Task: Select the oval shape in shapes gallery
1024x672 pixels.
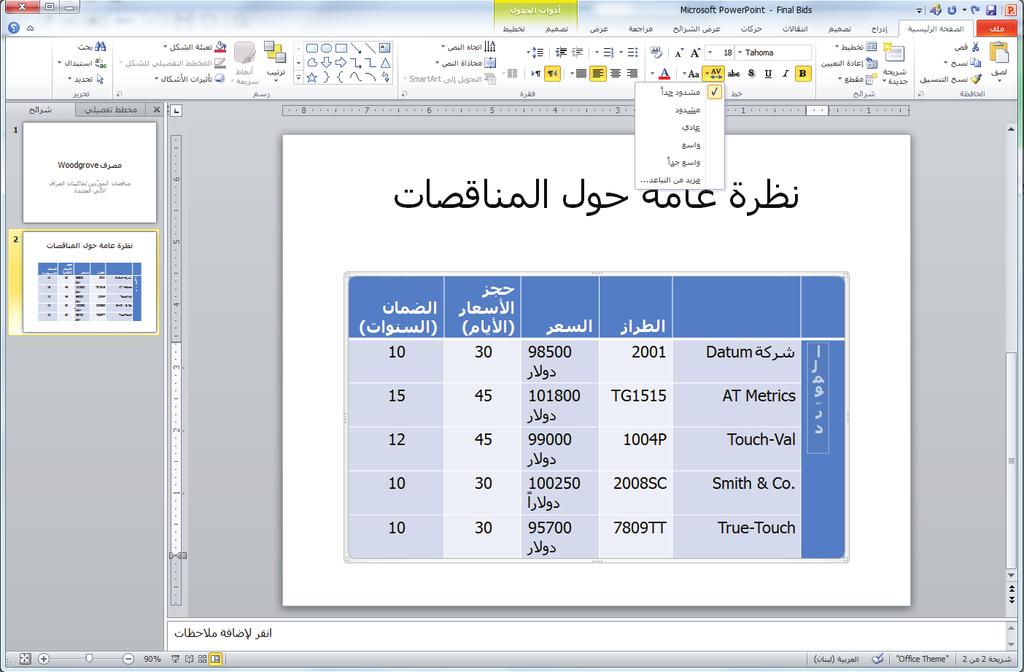Action: [327, 48]
